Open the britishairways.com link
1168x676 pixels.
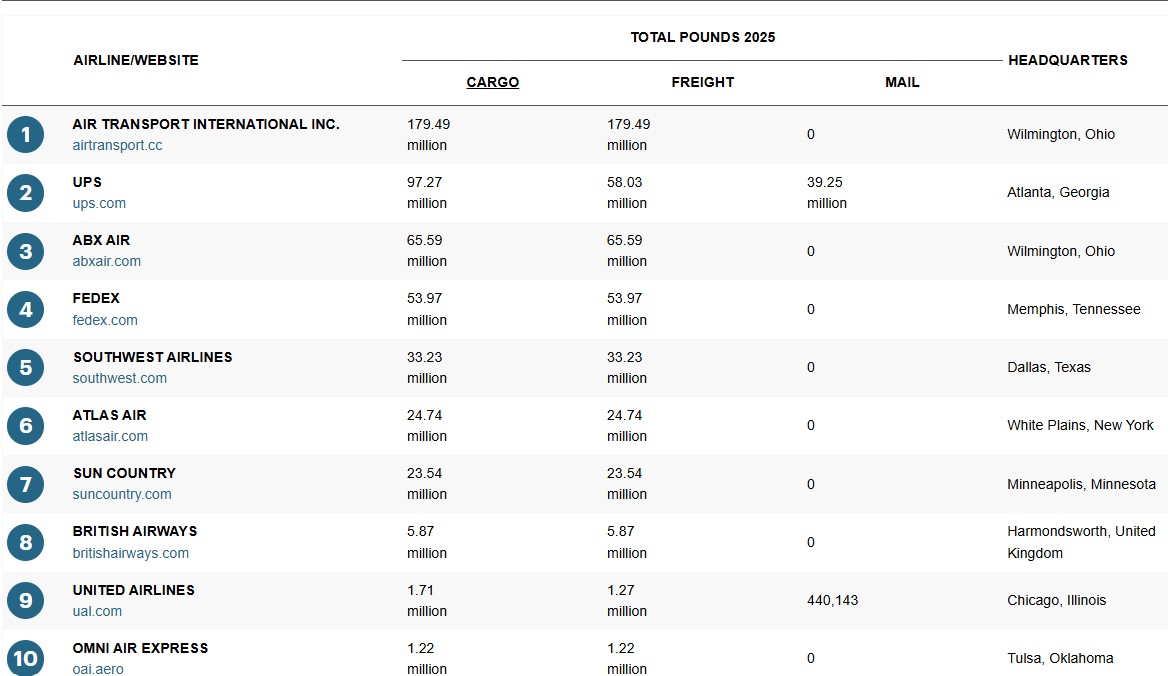(x=131, y=553)
